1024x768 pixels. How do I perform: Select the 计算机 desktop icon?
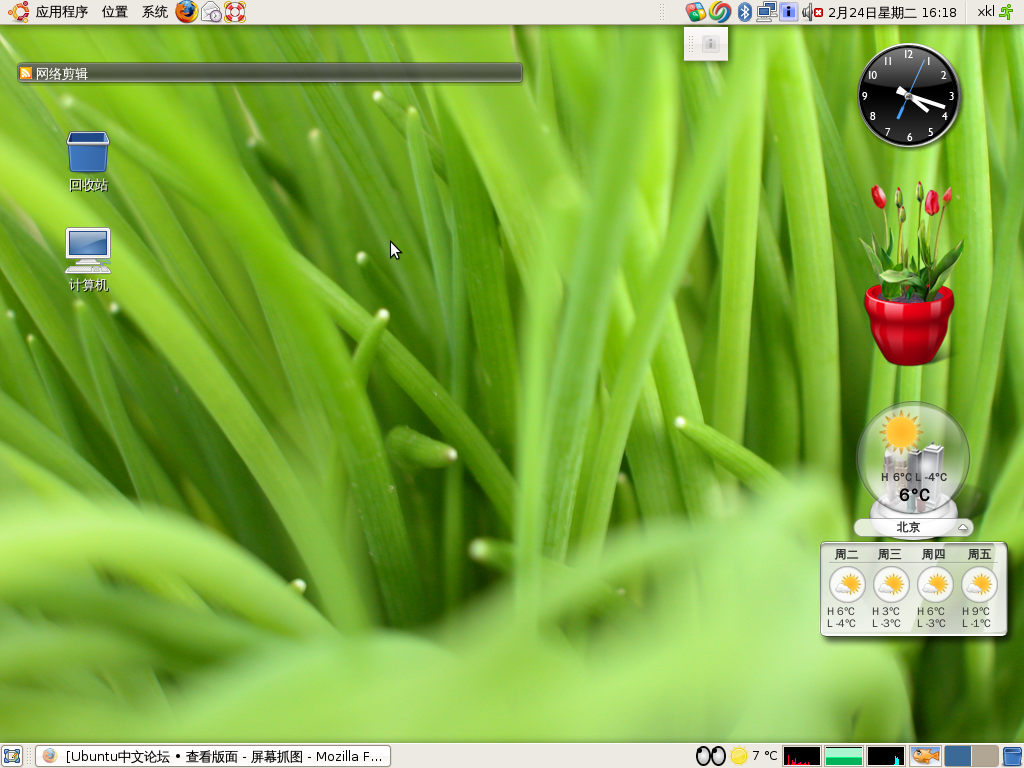(88, 260)
